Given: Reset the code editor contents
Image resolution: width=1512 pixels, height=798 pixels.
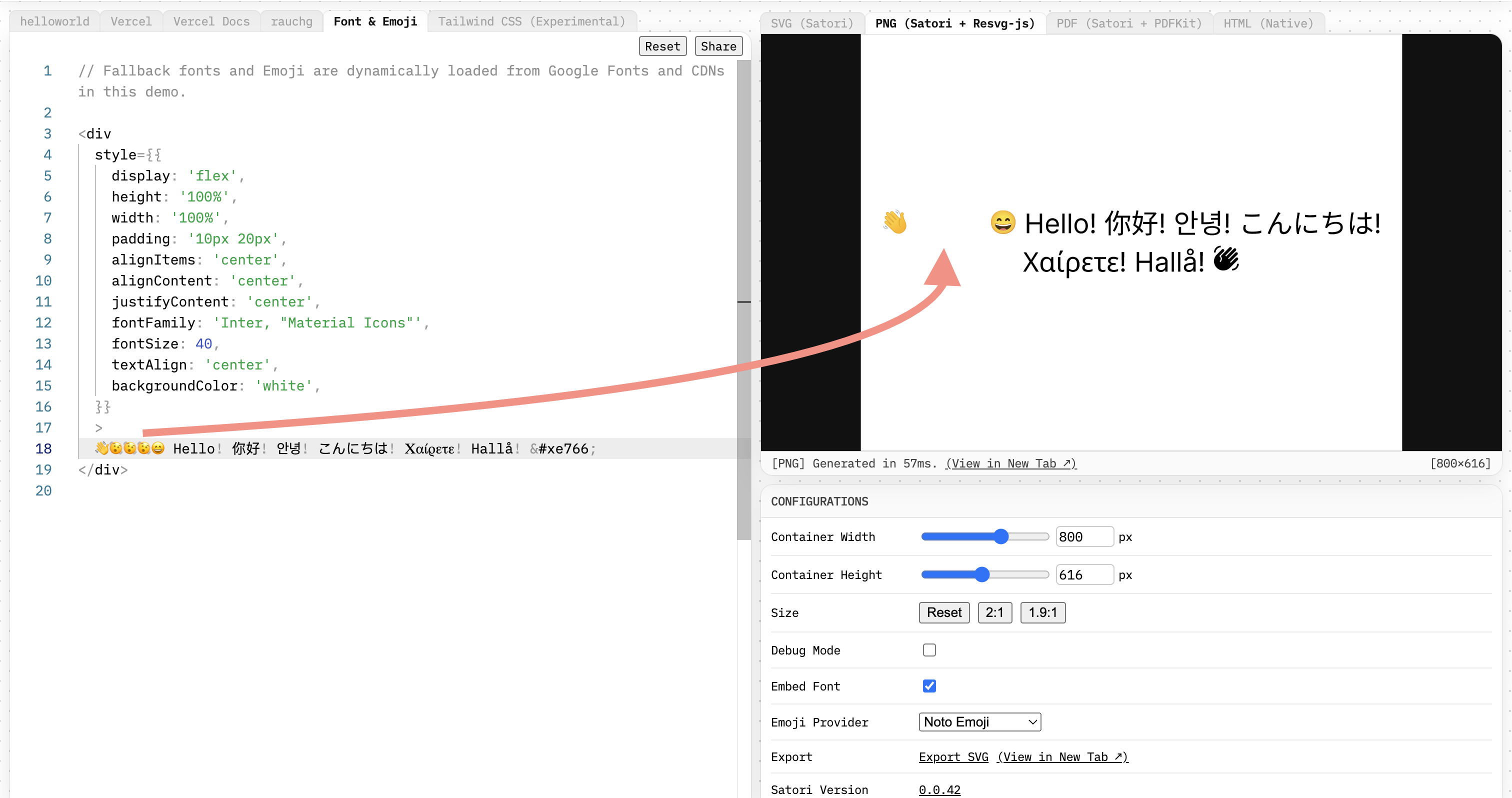Looking at the screenshot, I should (x=662, y=46).
